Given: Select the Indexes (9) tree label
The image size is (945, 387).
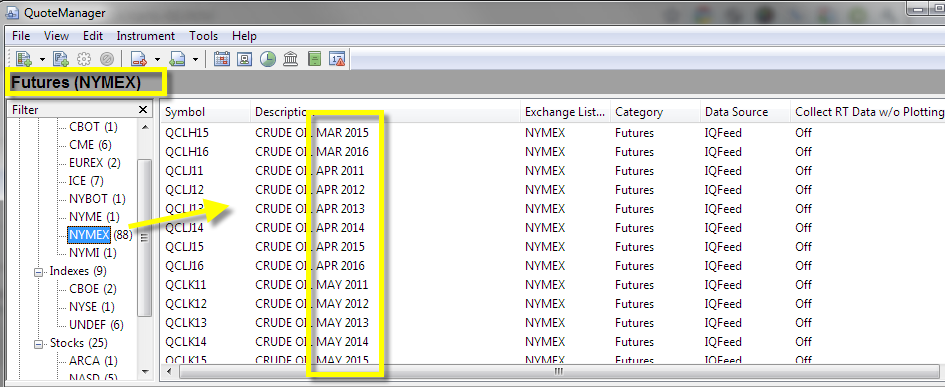Looking at the screenshot, I should click(x=78, y=271).
